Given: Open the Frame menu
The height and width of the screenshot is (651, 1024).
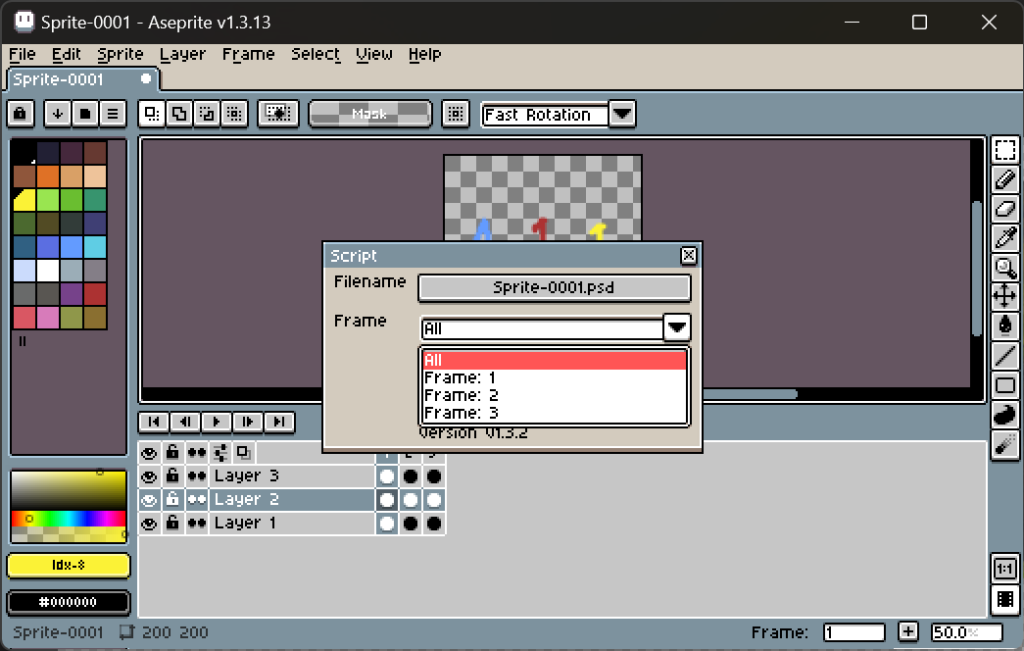Looking at the screenshot, I should pos(248,54).
